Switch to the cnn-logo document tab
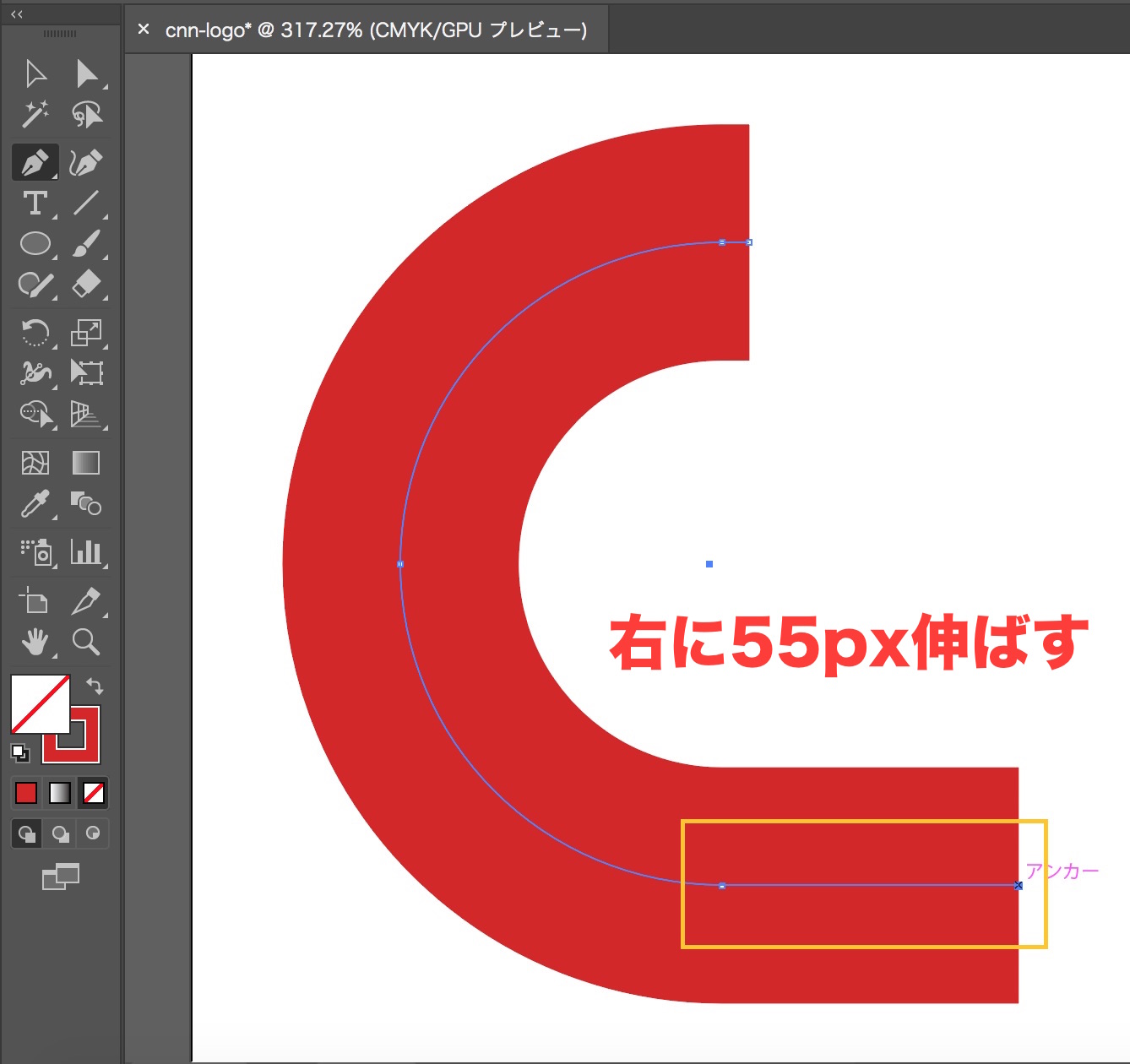 (x=376, y=30)
